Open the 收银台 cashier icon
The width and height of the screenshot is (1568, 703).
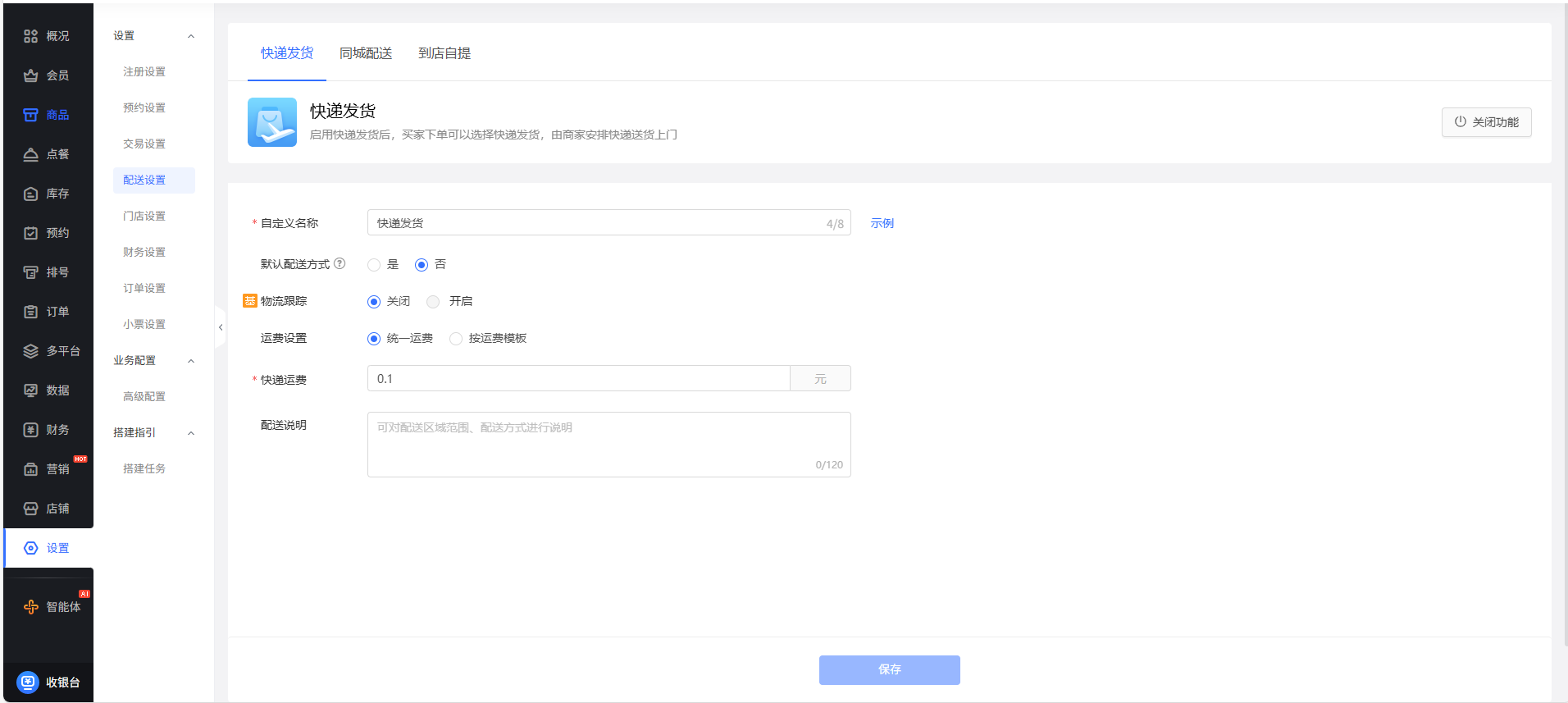28,682
